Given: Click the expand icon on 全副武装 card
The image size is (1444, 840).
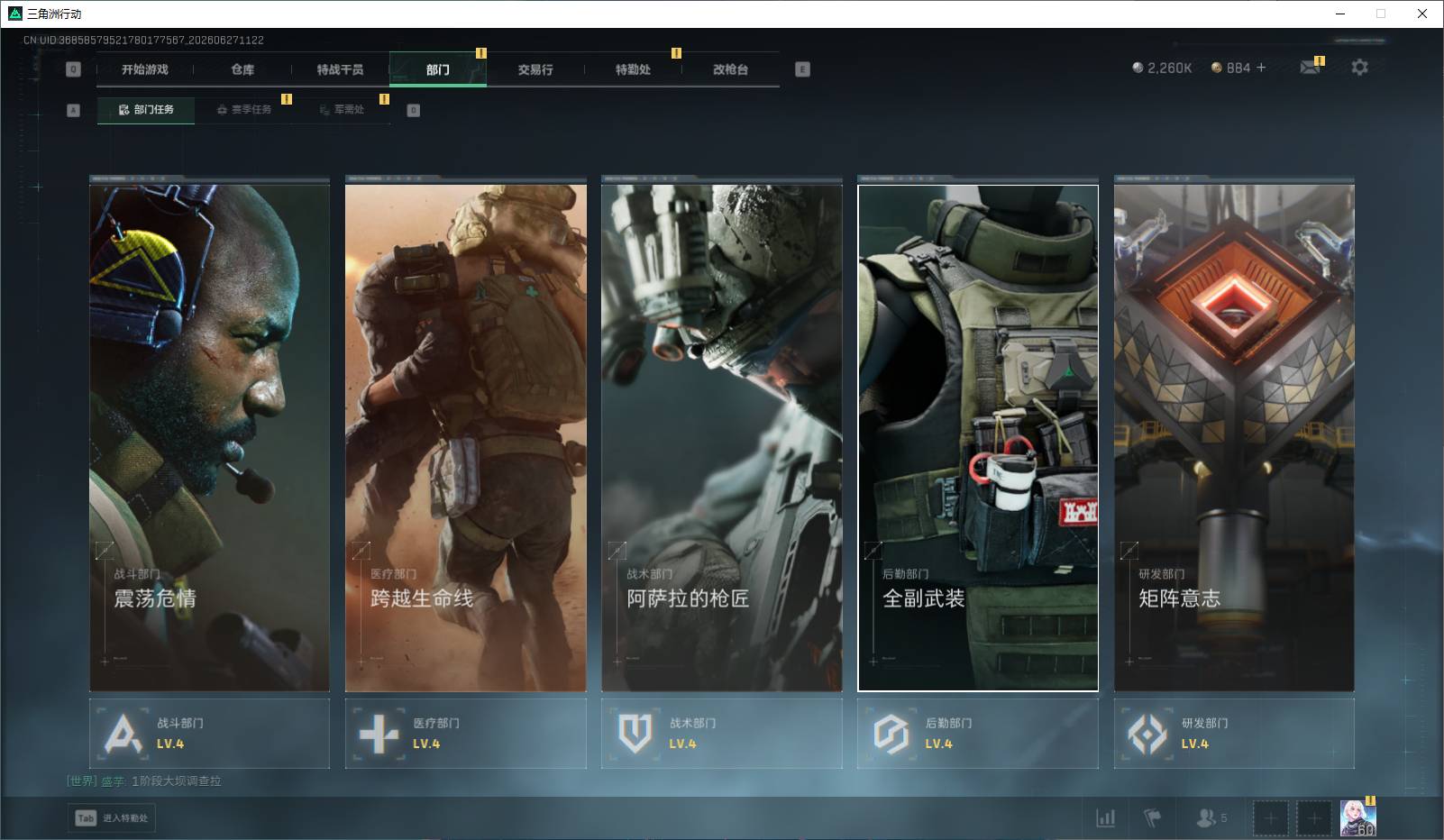Looking at the screenshot, I should (873, 550).
